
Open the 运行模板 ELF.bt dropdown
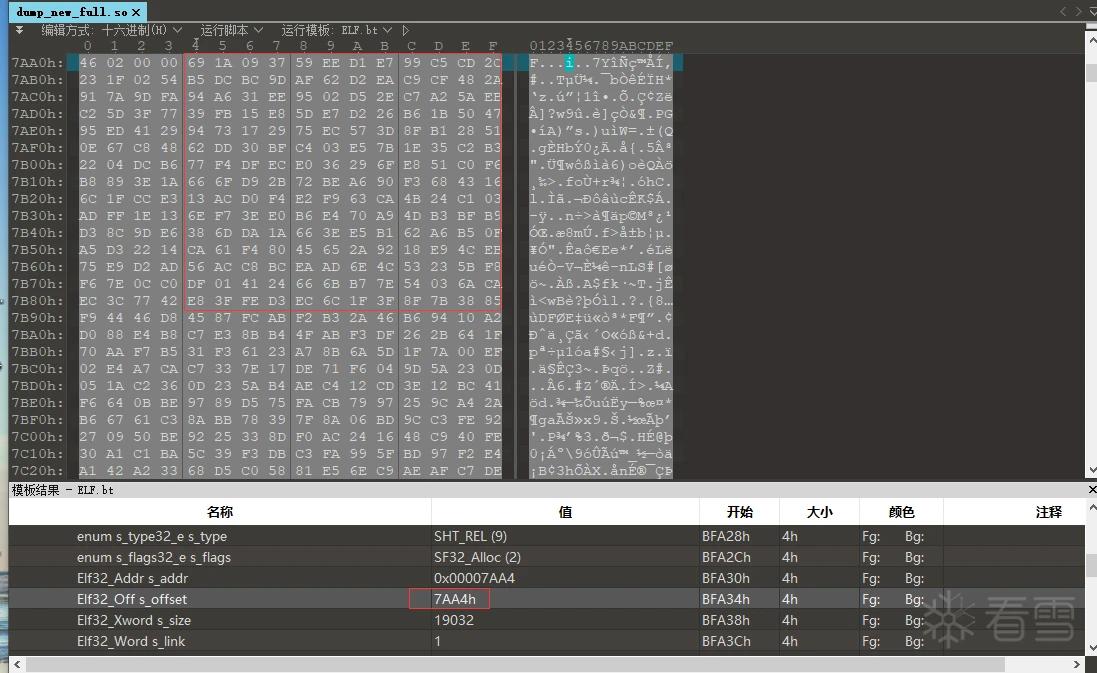[336, 30]
